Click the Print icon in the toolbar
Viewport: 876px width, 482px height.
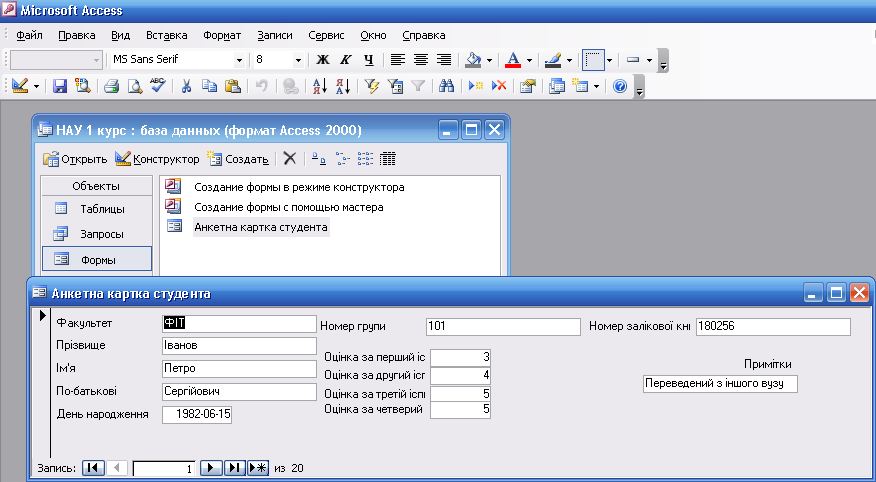point(112,86)
